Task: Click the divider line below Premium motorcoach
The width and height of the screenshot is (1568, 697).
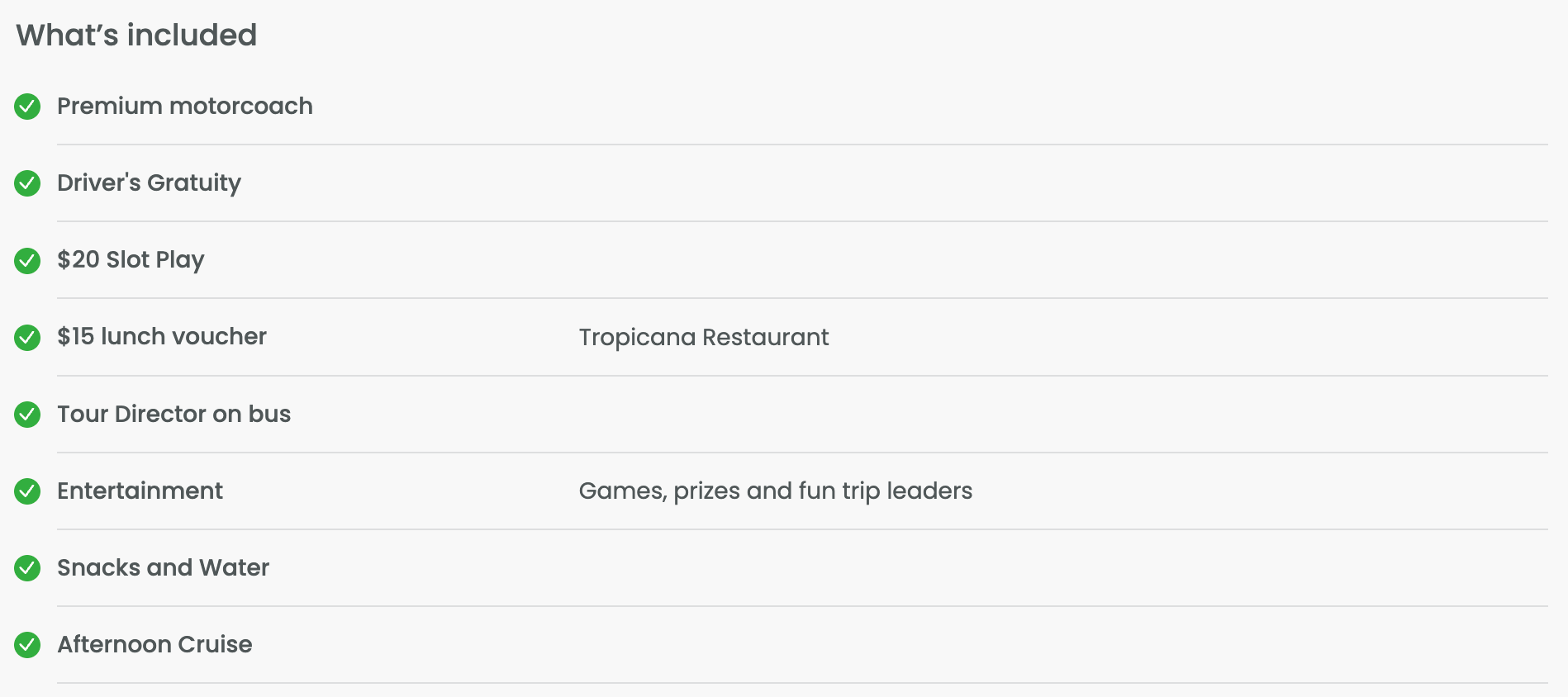Action: click(x=802, y=145)
